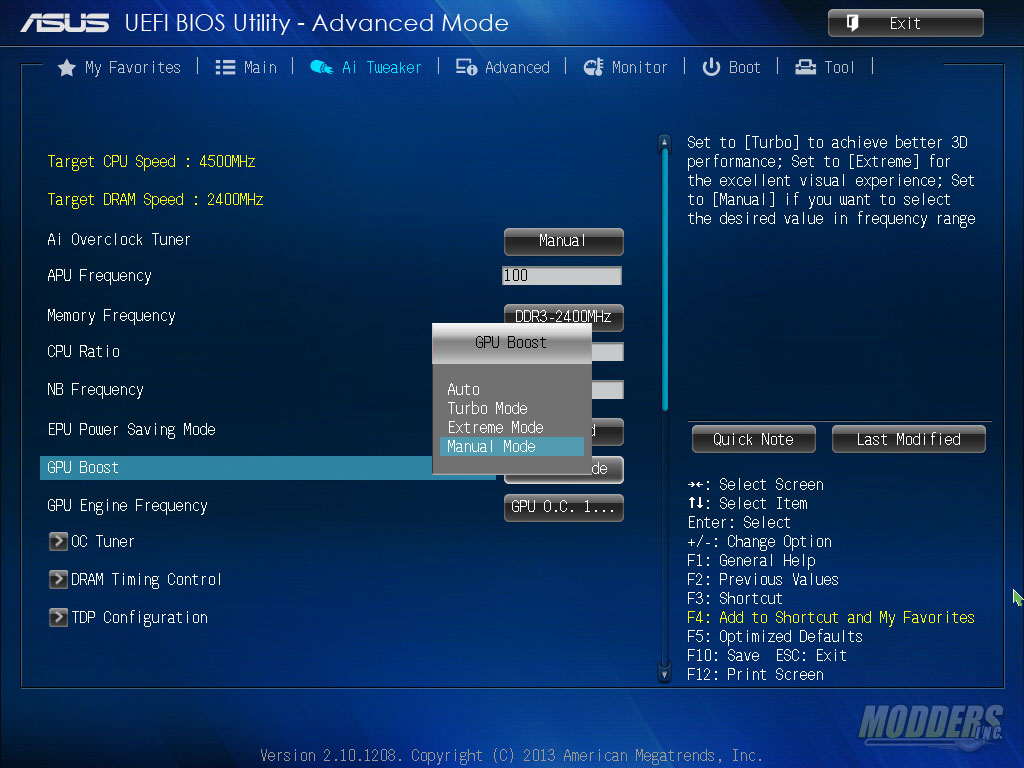The image size is (1024, 768).
Task: Select Manual Mode in GPU Boost list
Action: click(490, 446)
